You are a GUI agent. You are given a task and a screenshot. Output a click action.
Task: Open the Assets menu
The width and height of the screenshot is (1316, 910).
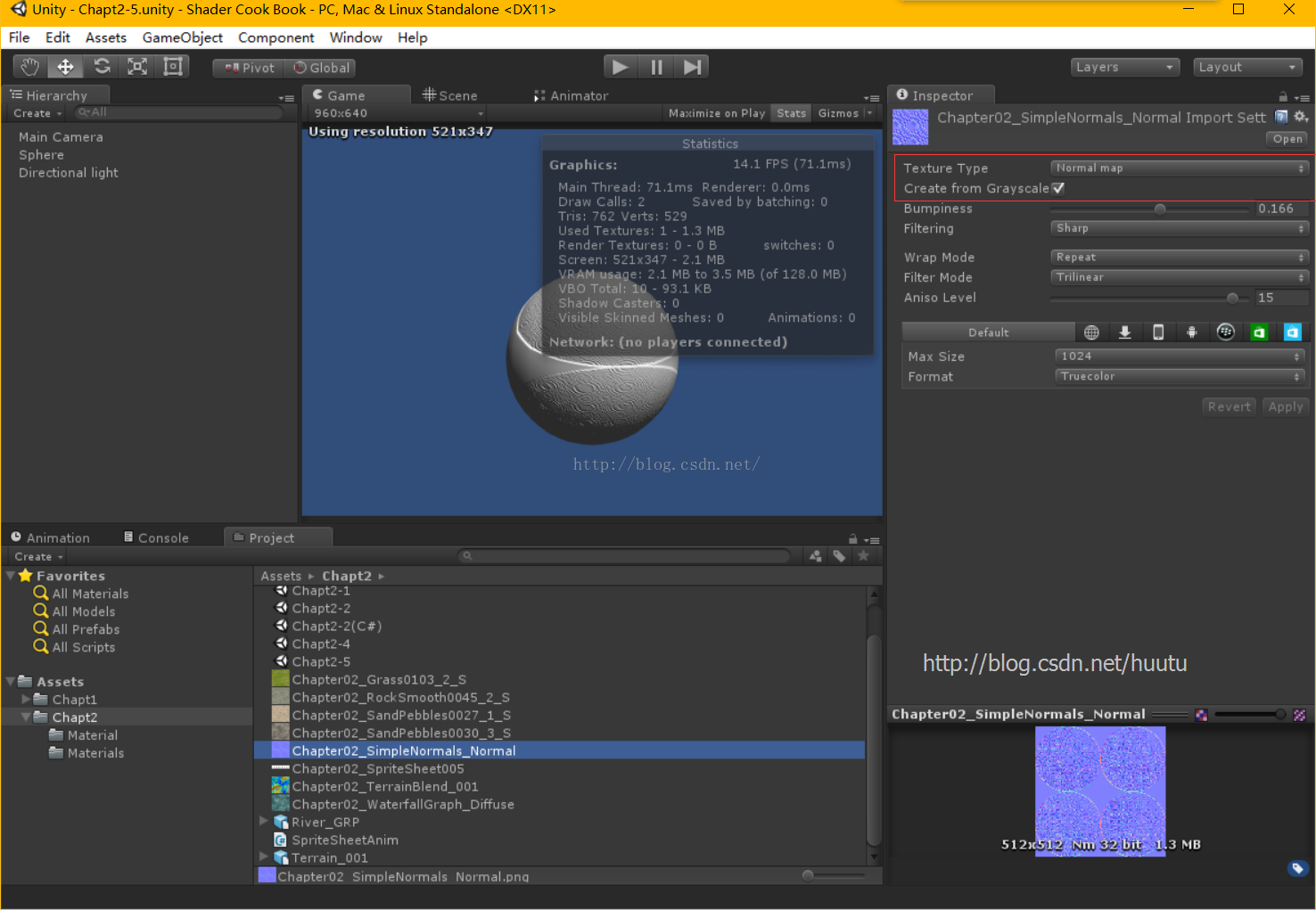click(106, 37)
